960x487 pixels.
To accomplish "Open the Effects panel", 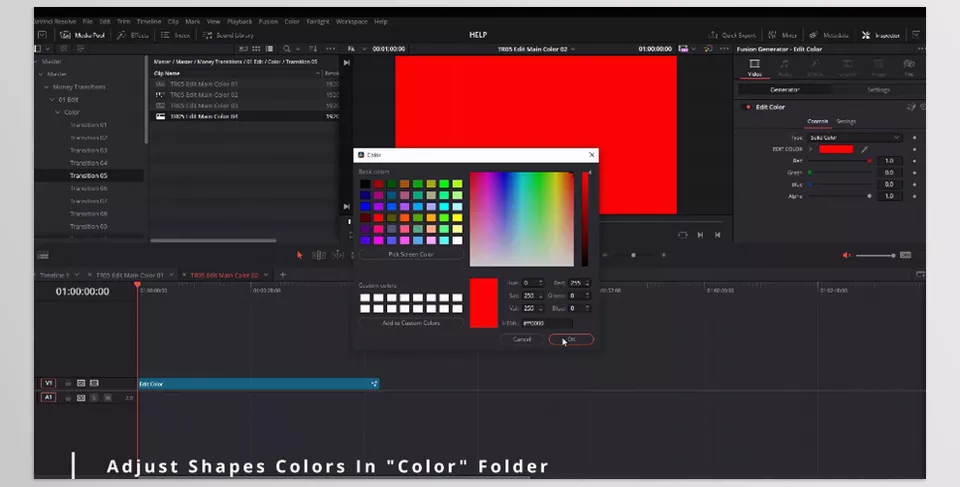I will tap(133, 36).
